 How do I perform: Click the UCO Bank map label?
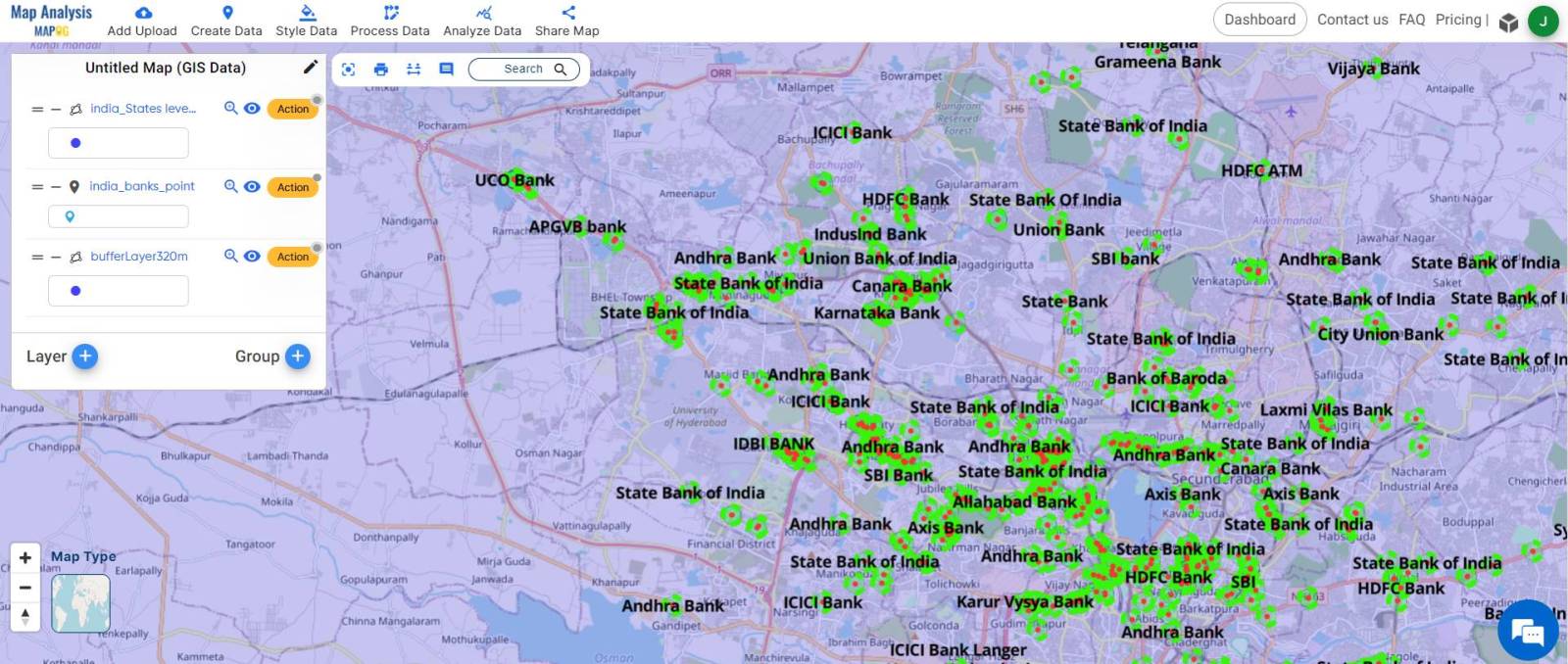pos(514,180)
